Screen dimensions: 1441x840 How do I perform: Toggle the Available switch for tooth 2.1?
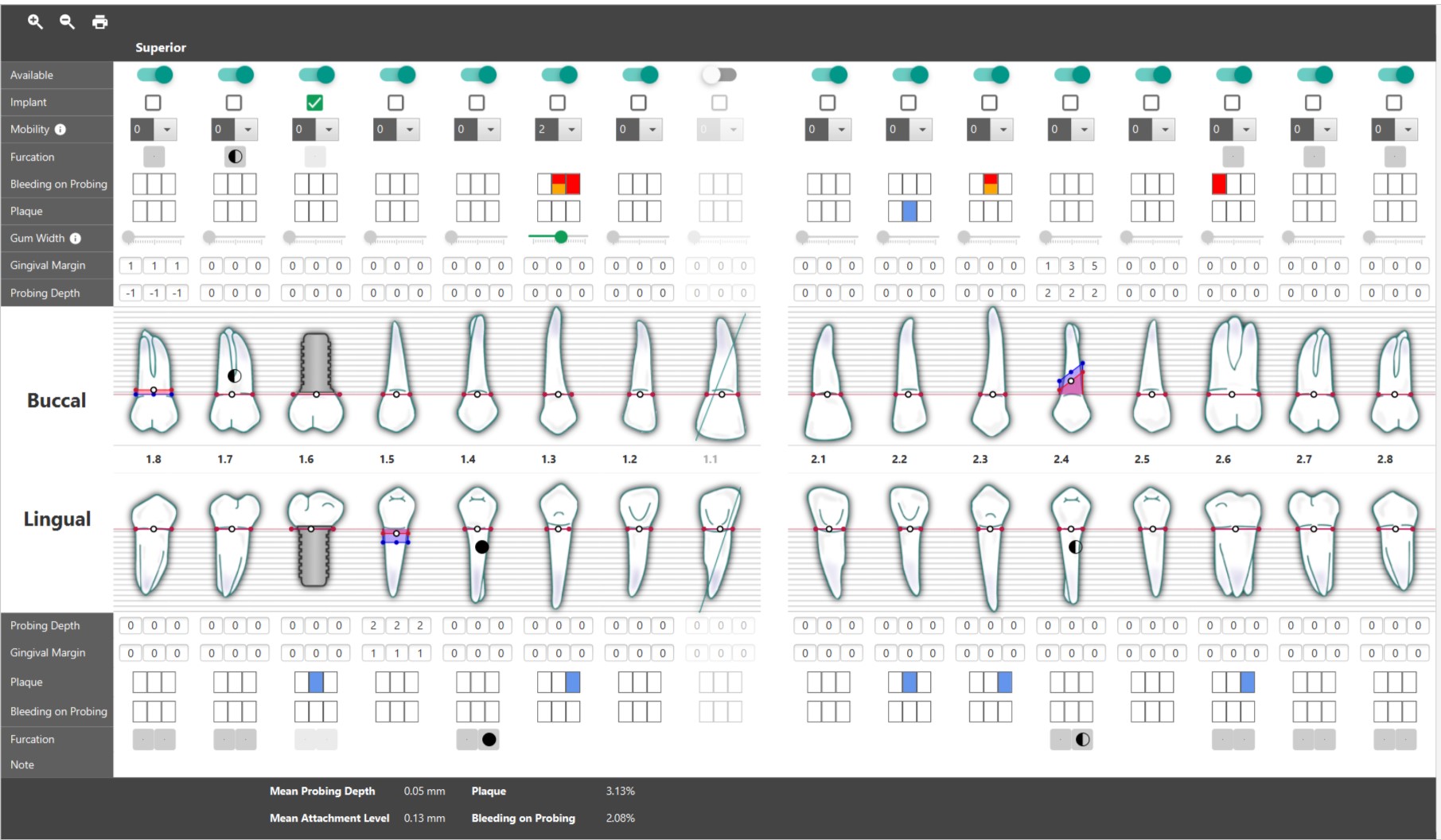(829, 75)
